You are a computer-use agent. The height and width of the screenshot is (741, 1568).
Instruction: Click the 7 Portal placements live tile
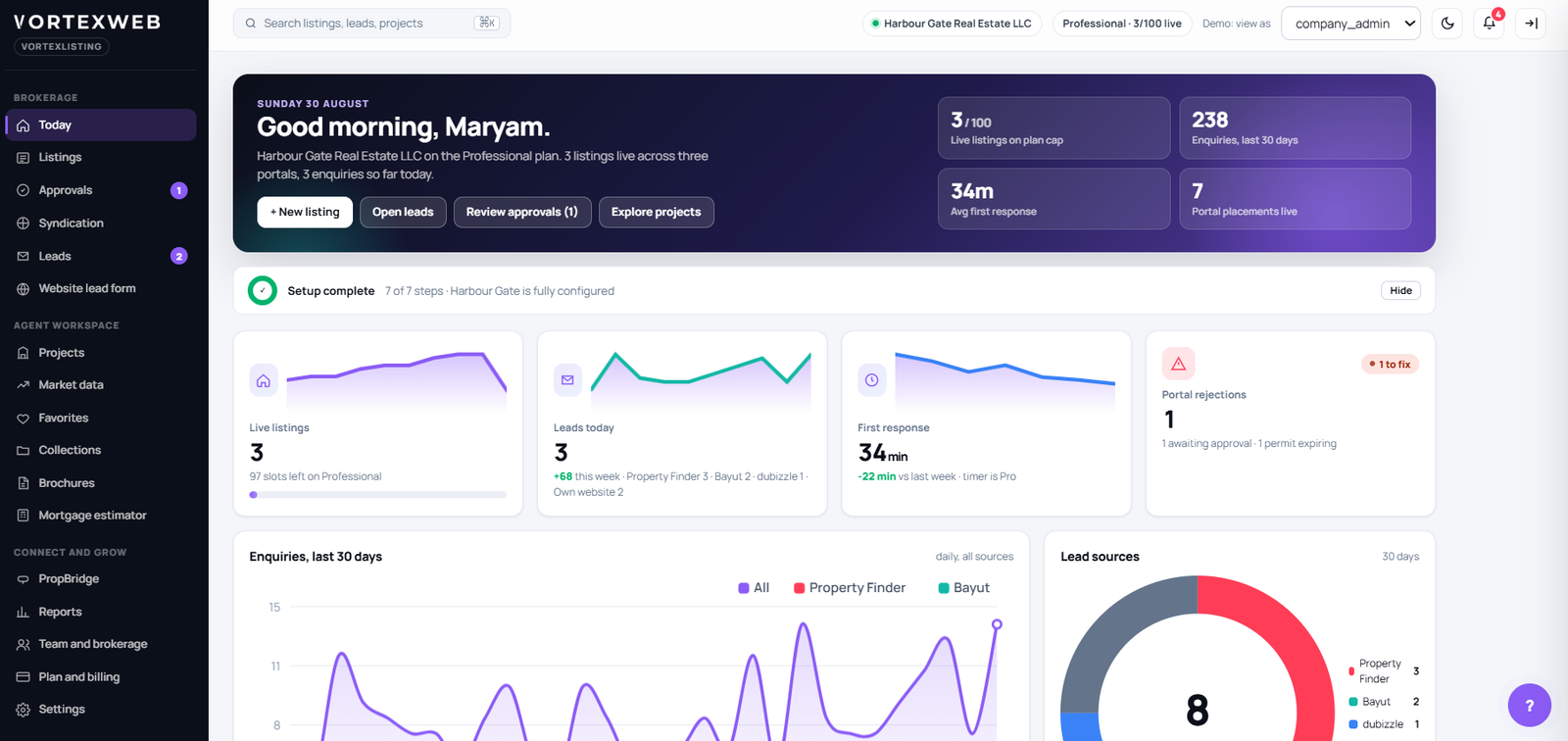click(1295, 199)
